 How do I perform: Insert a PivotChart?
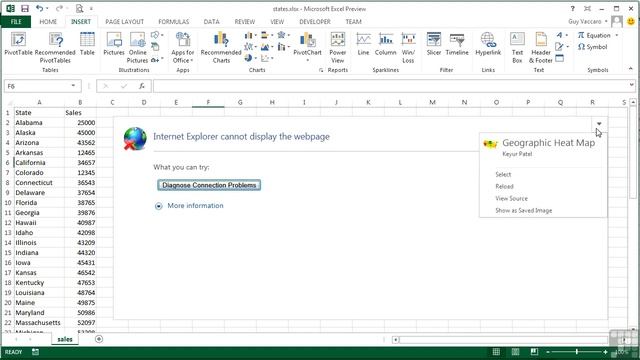(307, 44)
